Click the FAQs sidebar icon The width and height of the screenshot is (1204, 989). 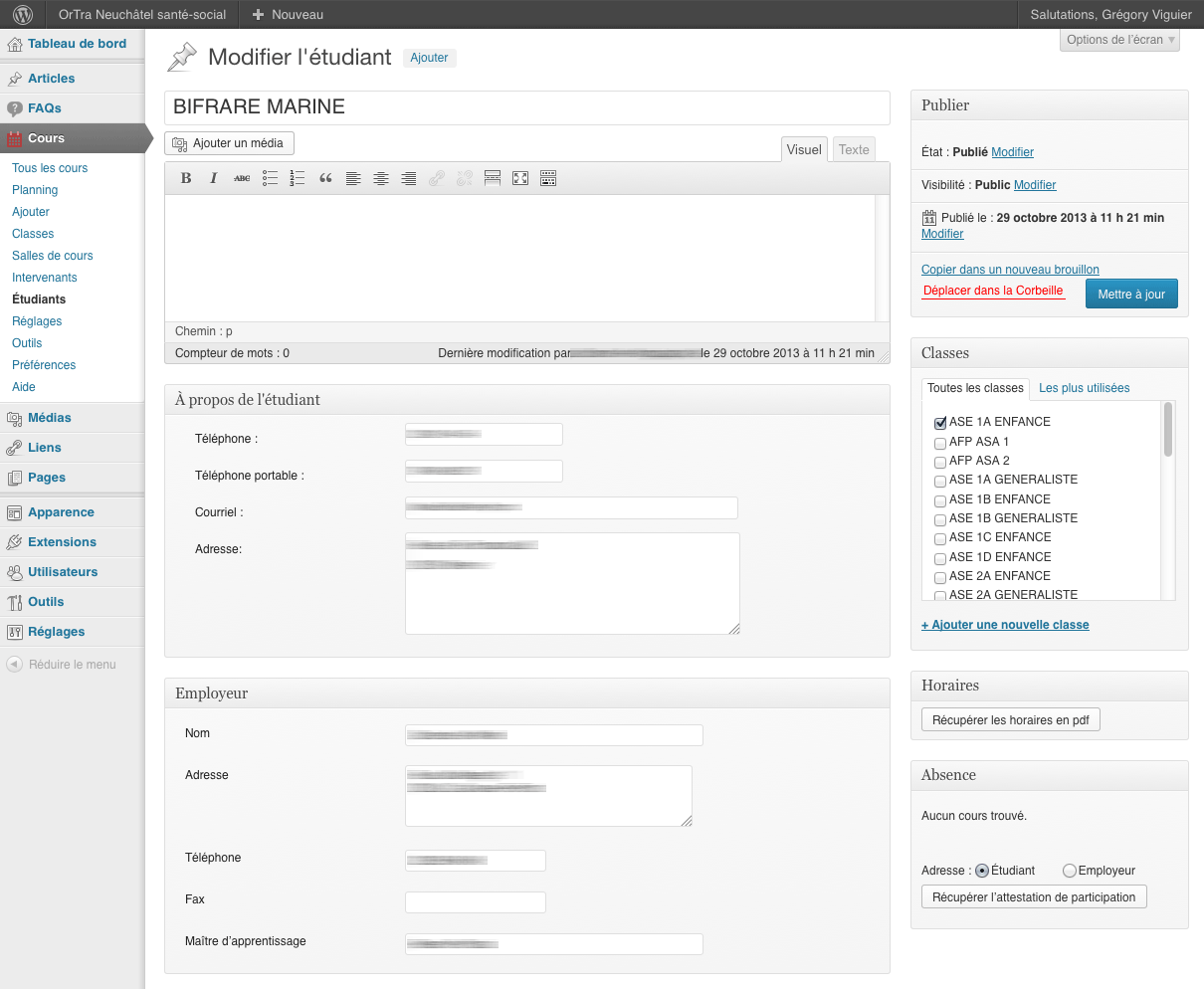coord(15,108)
